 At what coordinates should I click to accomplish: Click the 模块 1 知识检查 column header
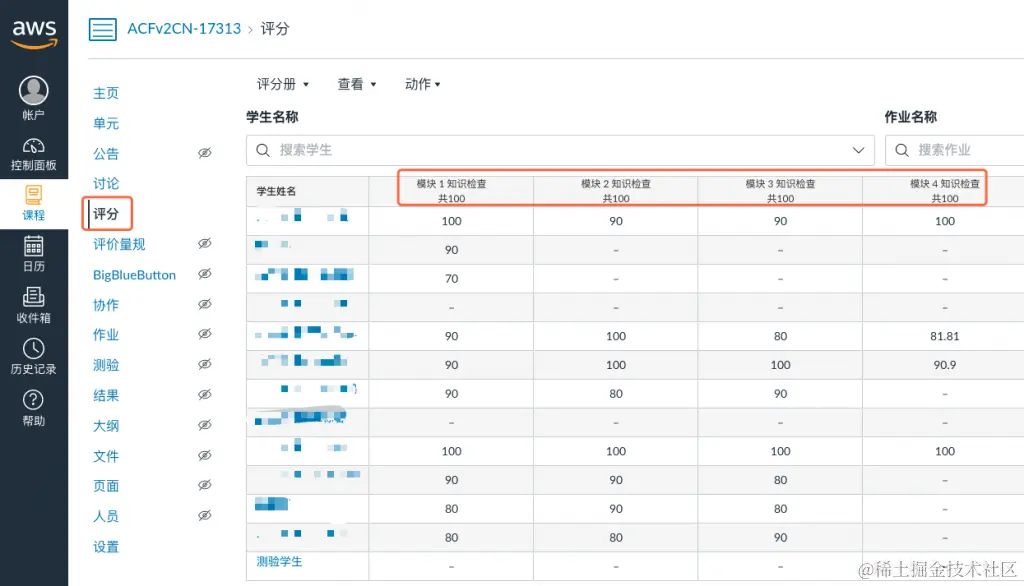coord(451,191)
